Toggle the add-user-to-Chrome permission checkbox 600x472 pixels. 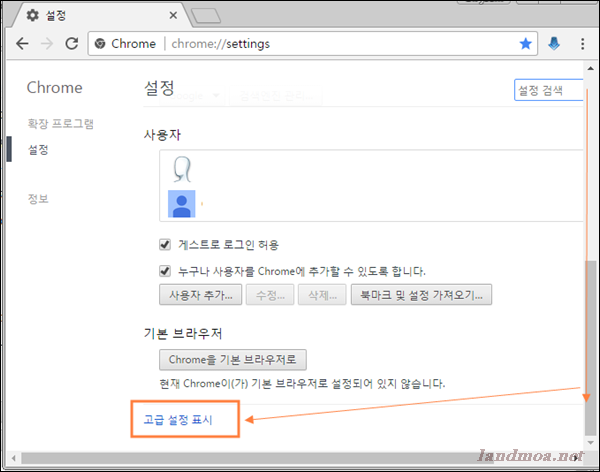[x=165, y=271]
